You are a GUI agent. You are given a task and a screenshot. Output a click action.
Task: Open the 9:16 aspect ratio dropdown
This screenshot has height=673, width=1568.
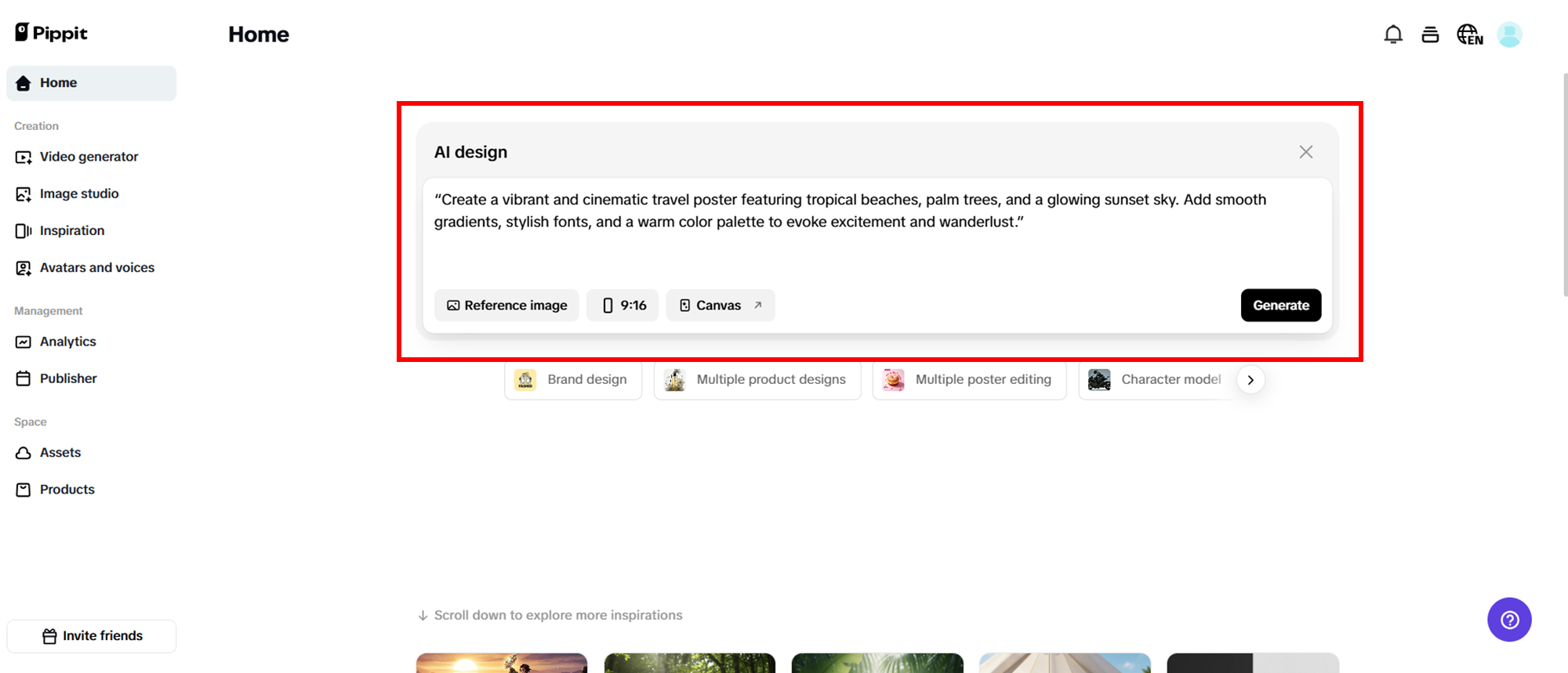click(623, 306)
